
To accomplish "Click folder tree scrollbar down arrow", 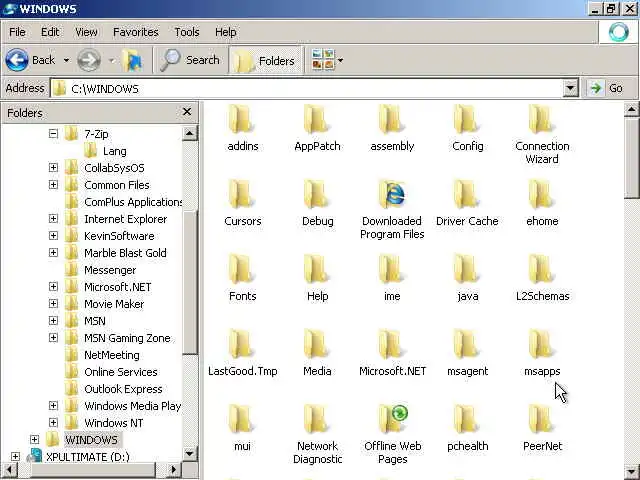I will click(x=189, y=453).
